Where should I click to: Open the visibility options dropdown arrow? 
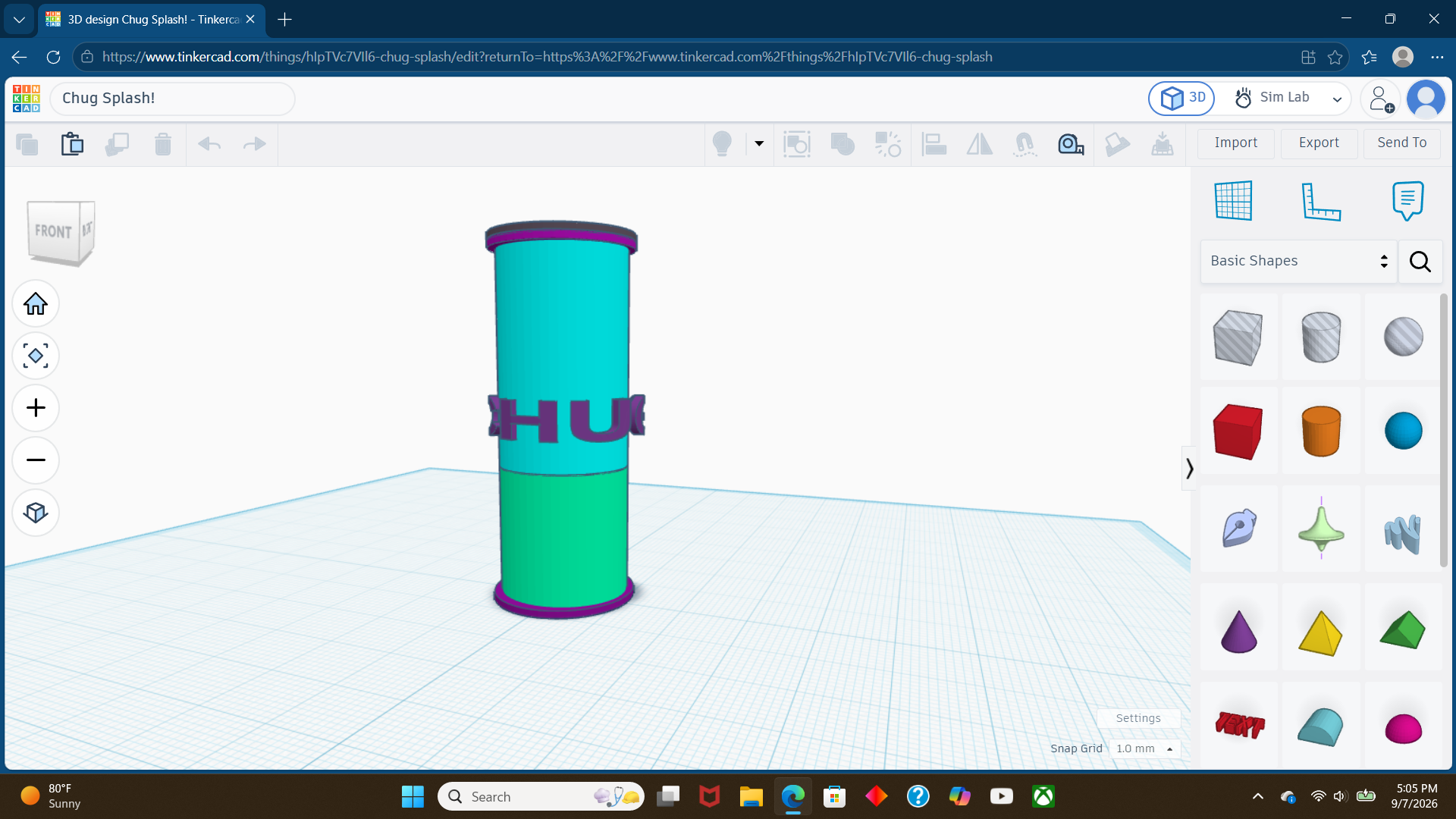click(x=759, y=143)
